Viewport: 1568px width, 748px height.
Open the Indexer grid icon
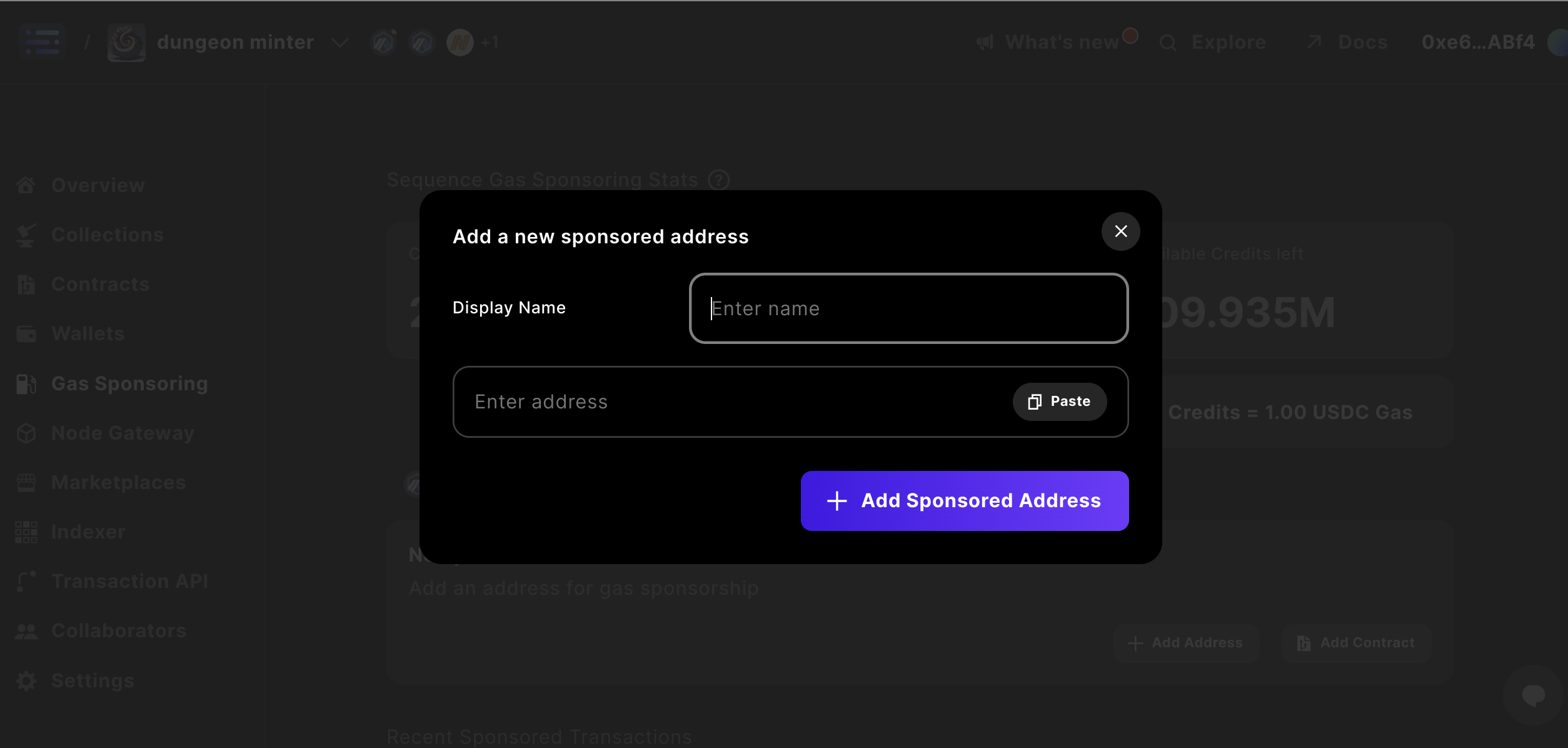(26, 532)
